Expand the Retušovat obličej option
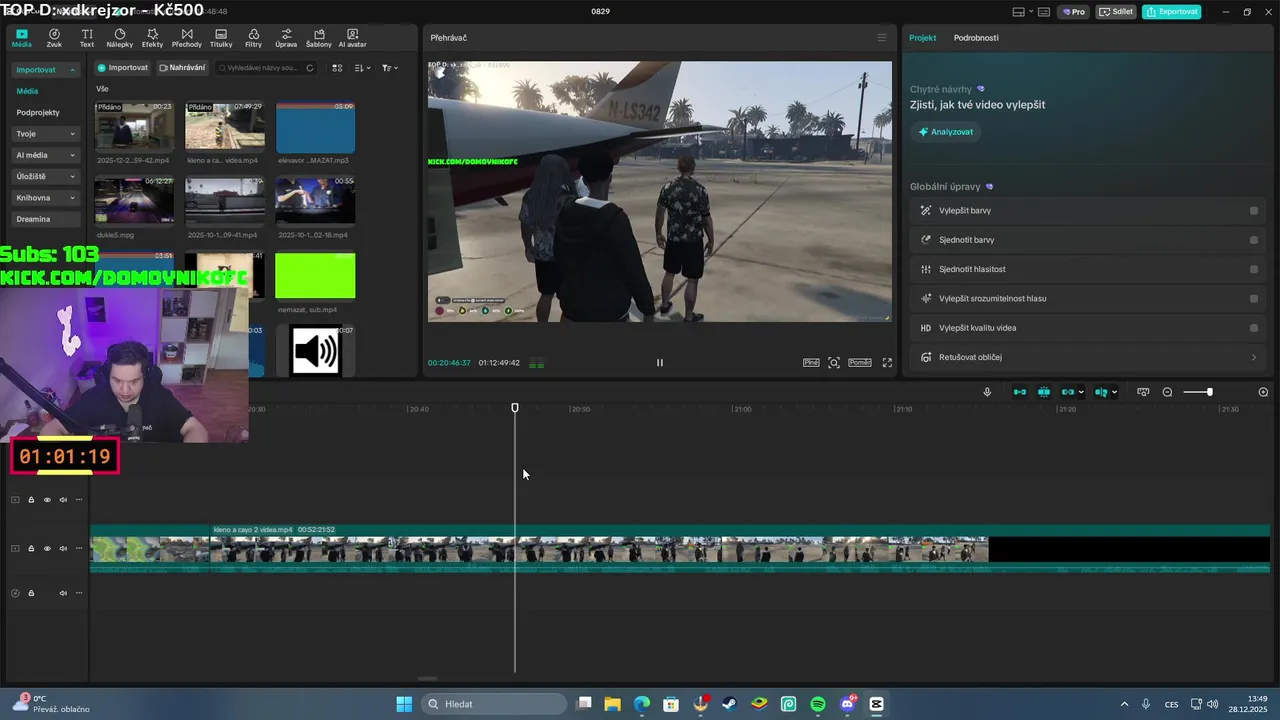1280x720 pixels. point(1254,357)
